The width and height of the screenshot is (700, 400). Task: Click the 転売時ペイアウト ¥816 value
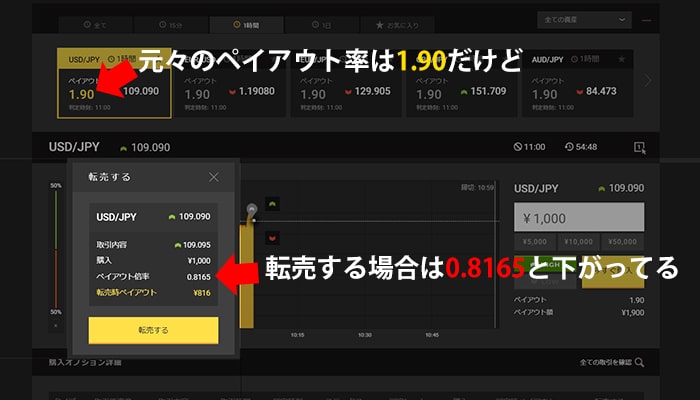click(202, 293)
